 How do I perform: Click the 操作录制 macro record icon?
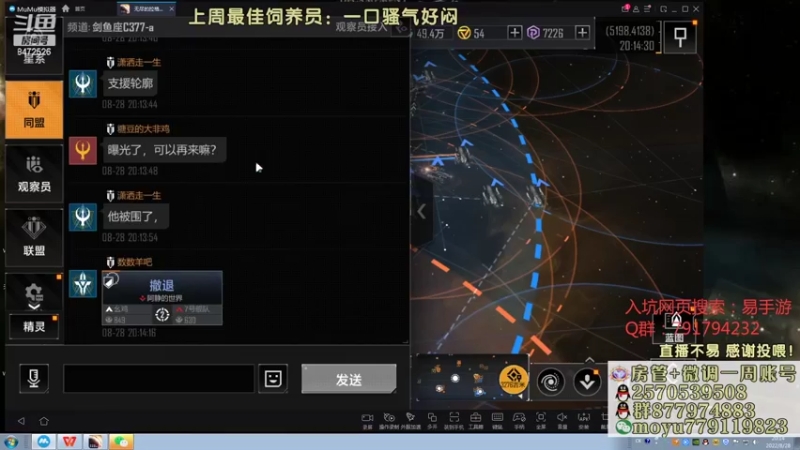(389, 420)
